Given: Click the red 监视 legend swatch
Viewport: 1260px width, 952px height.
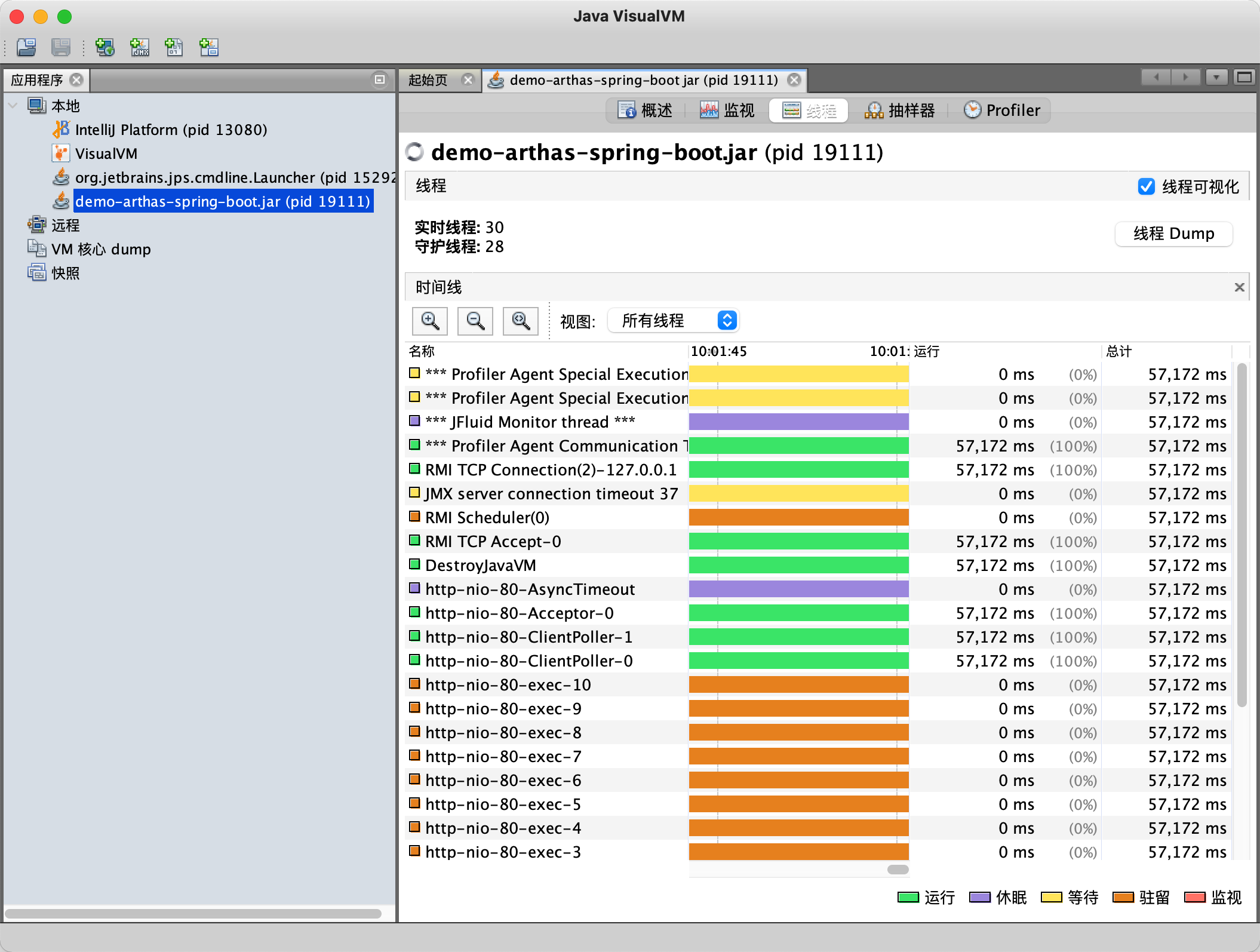Looking at the screenshot, I should (1194, 898).
